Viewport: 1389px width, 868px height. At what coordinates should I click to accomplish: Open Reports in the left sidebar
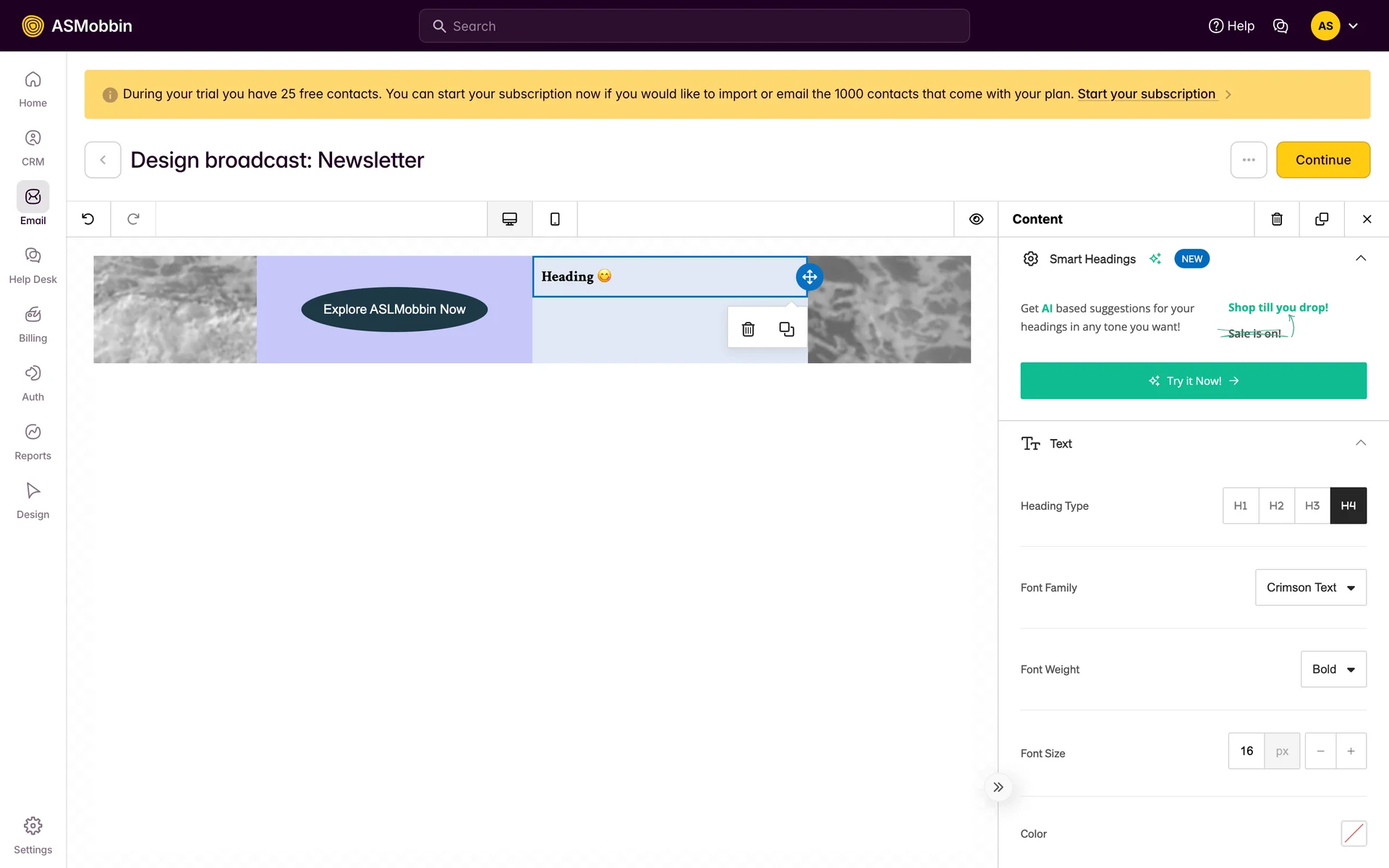pos(33,441)
